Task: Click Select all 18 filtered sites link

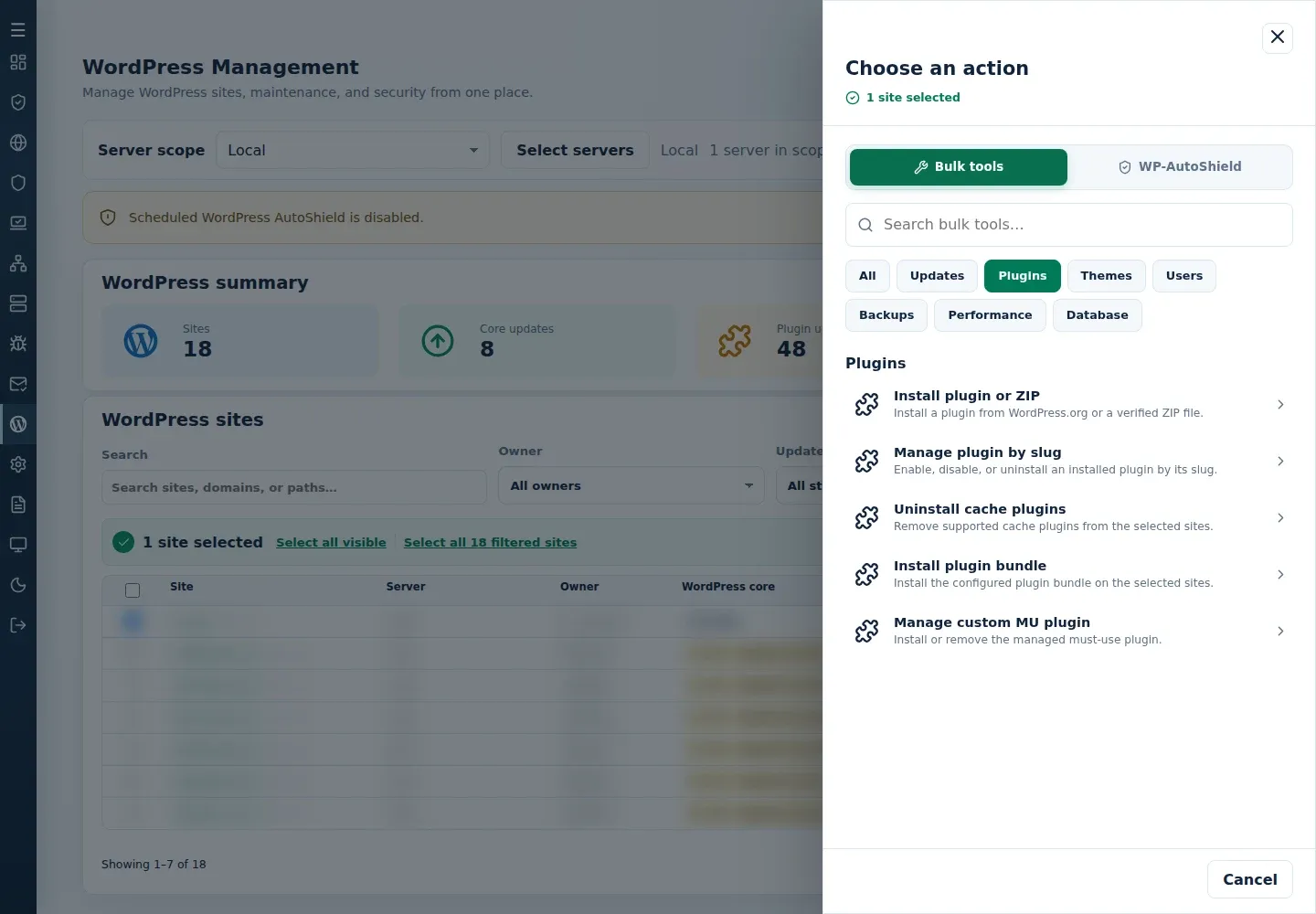Action: (490, 543)
